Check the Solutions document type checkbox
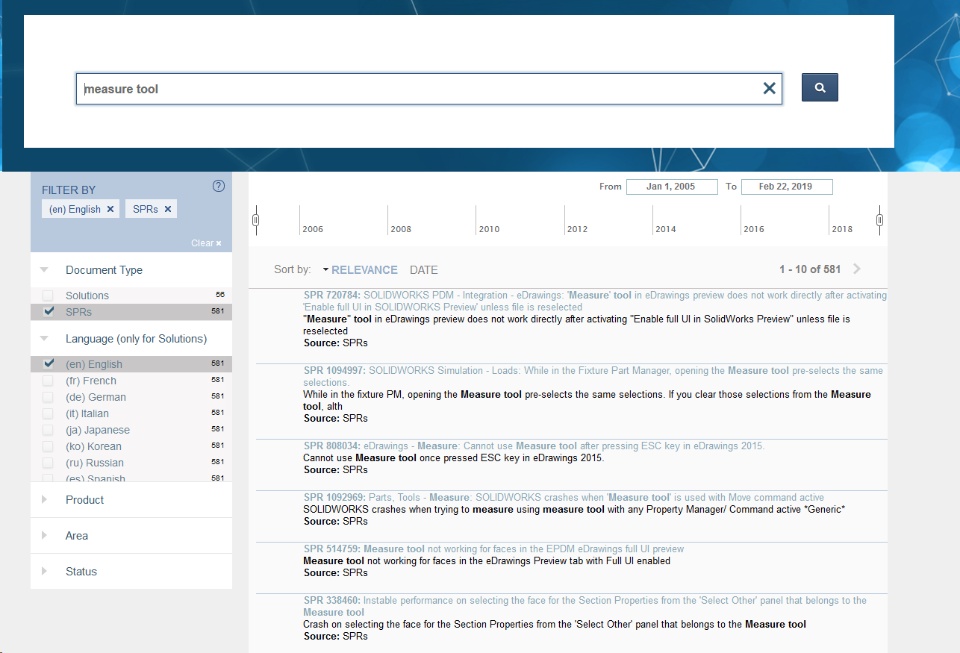The width and height of the screenshot is (960, 653). 48,295
